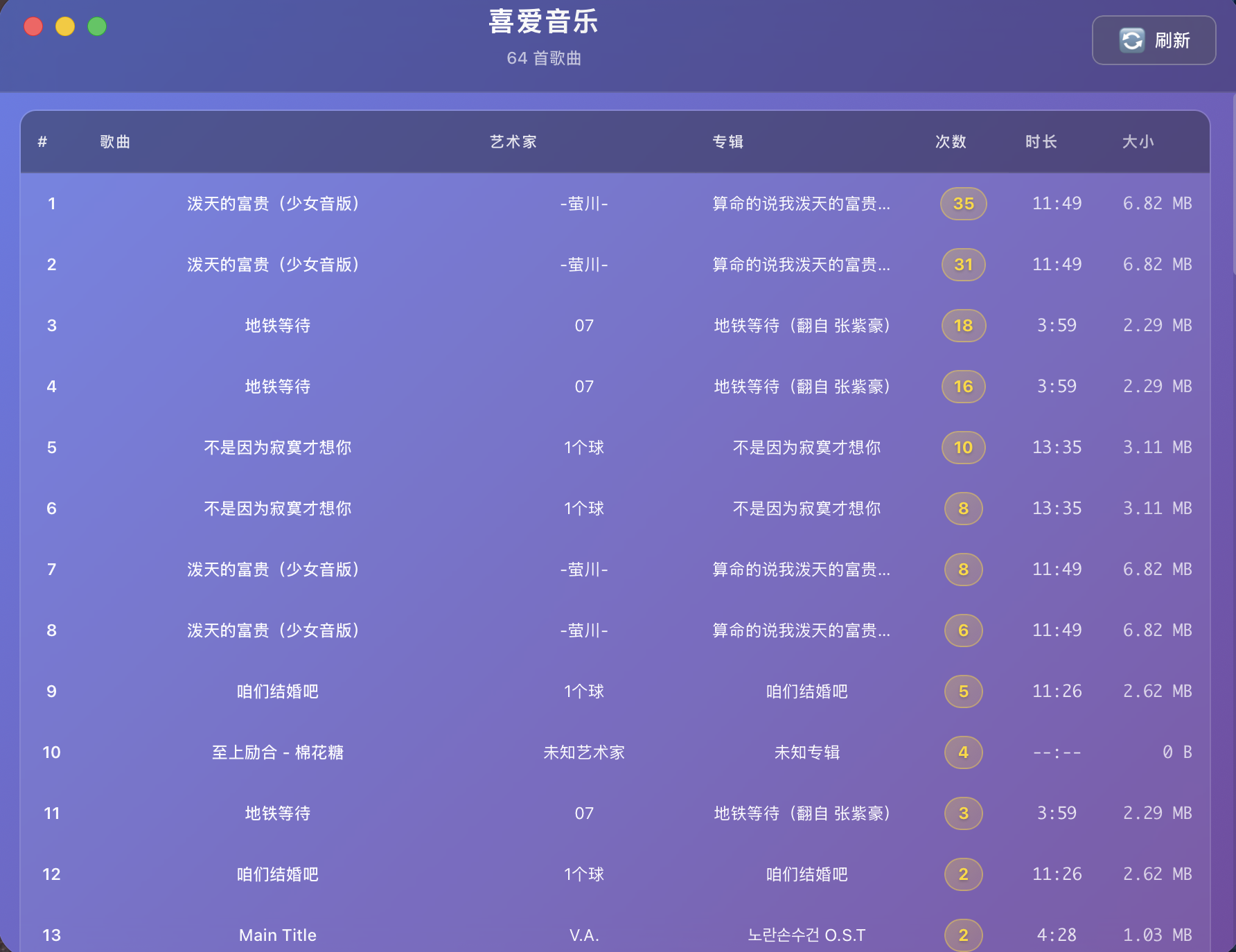1236x952 pixels.
Task: Click the play count badge showing 4 for 至上励合 - 棉花糖
Action: (x=963, y=752)
